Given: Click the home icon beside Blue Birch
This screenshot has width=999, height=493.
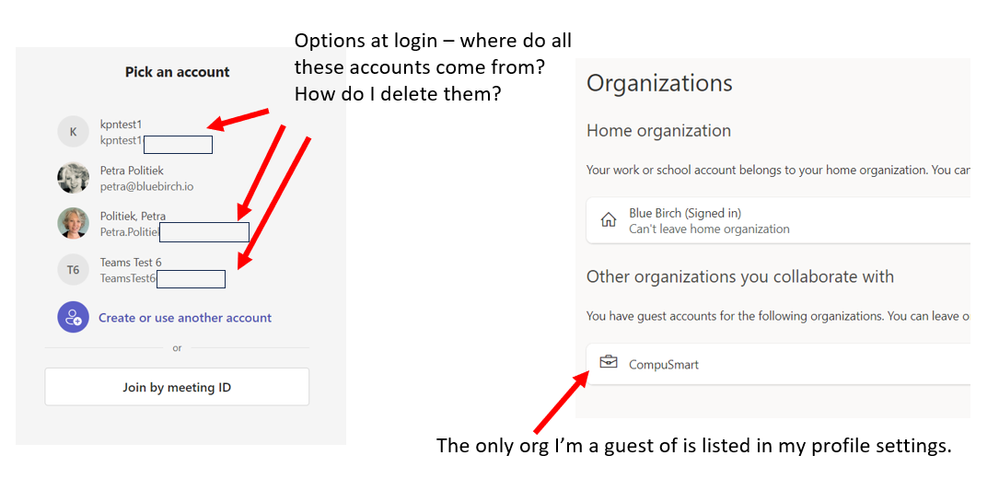Looking at the screenshot, I should point(608,221).
